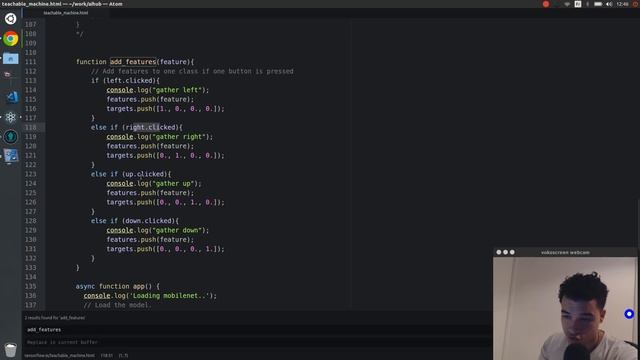The width and height of the screenshot is (640, 360).
Task: Click the results found message text
Action: (x=55, y=318)
